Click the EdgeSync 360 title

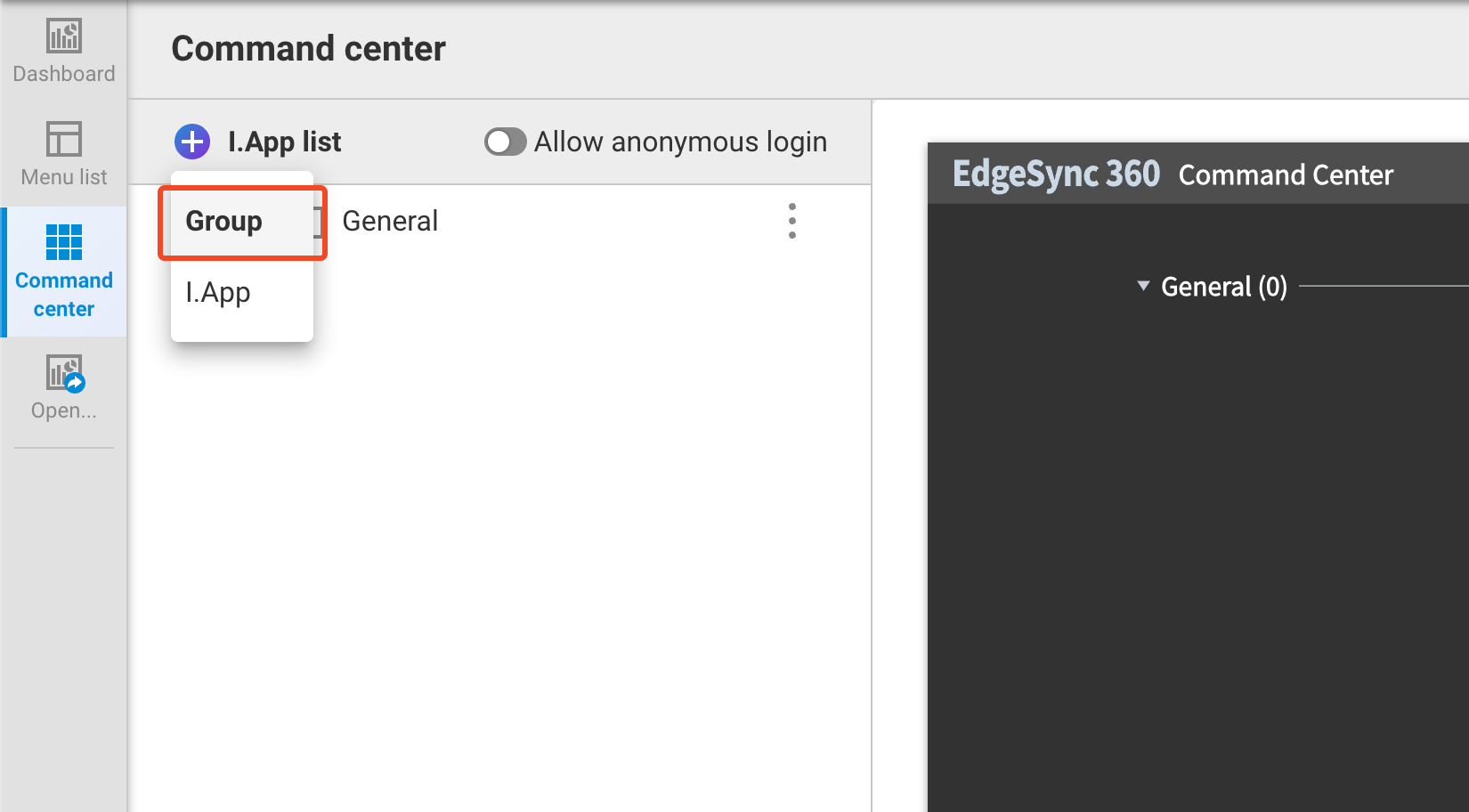tap(1056, 174)
